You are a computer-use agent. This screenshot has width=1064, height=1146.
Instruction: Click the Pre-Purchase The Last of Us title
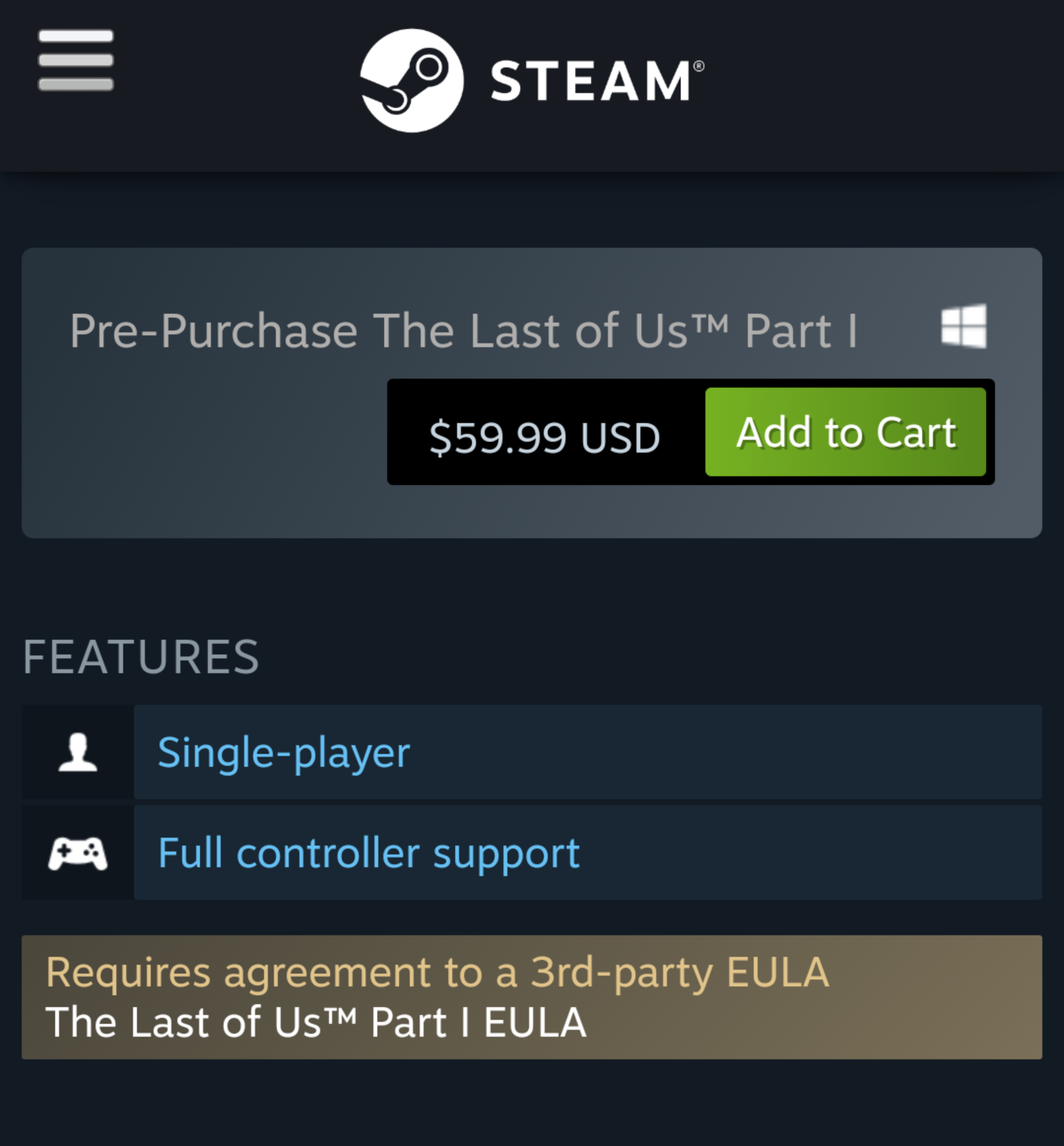tap(464, 331)
